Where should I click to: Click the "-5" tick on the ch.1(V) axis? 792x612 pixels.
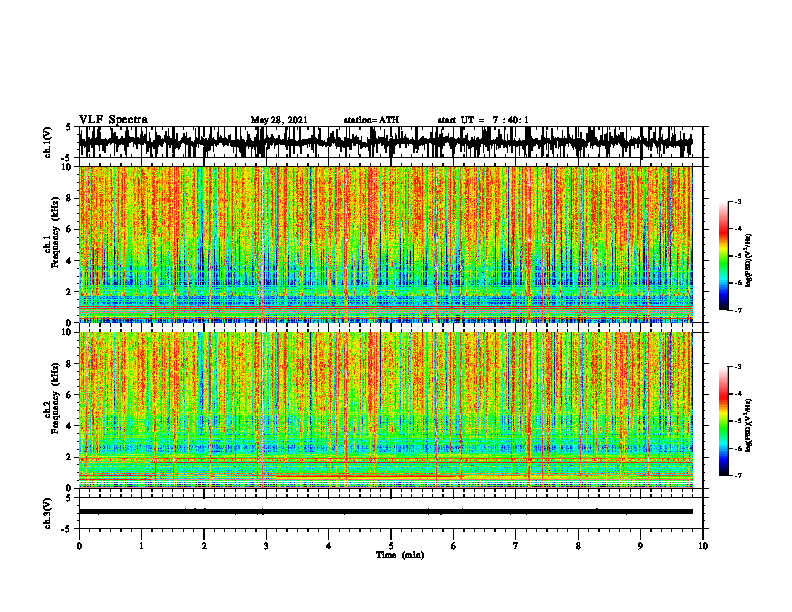(x=67, y=158)
